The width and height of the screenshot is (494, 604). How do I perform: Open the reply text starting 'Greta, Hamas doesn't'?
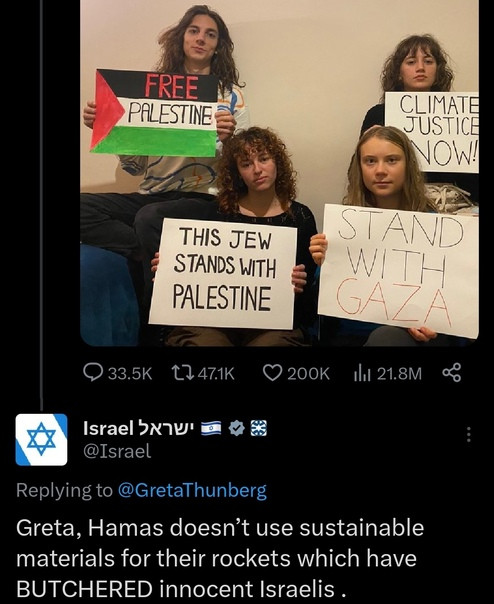tap(220, 558)
